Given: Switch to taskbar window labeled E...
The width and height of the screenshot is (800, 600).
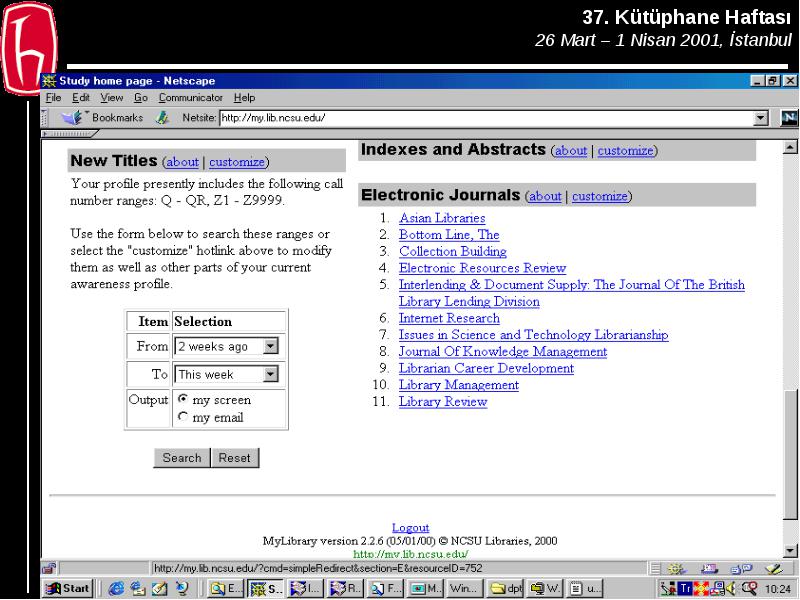Looking at the screenshot, I should 226,588.
